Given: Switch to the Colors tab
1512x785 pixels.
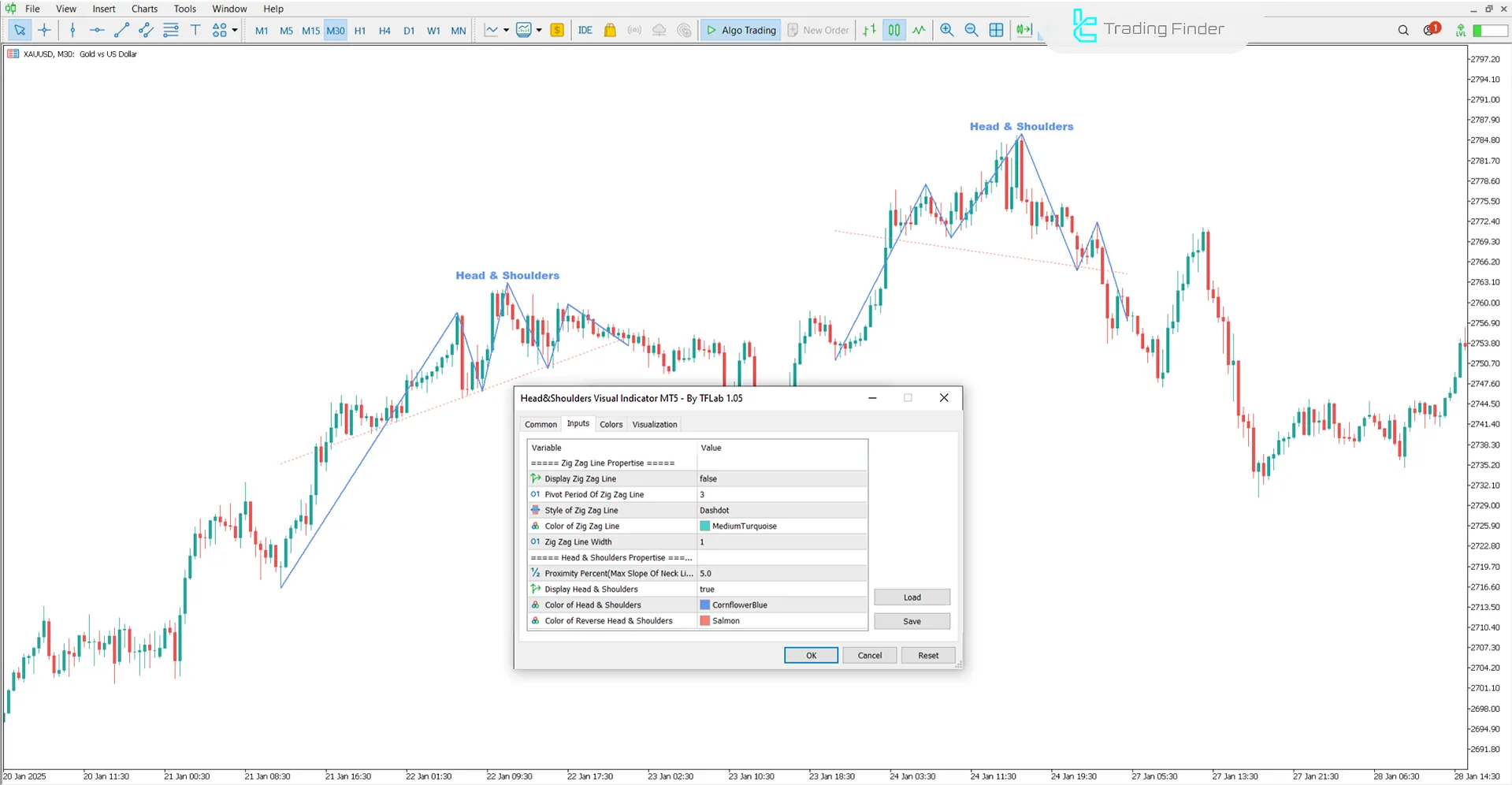Looking at the screenshot, I should coord(611,424).
